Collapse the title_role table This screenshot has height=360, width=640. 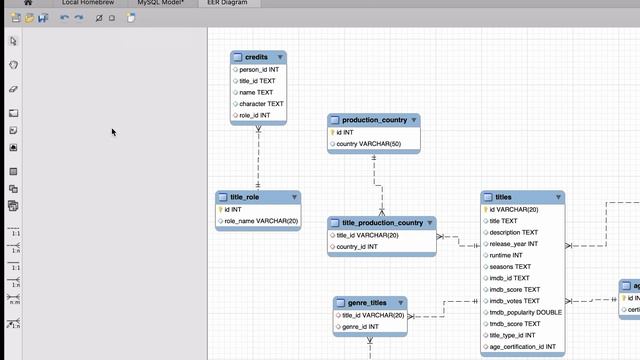point(294,197)
